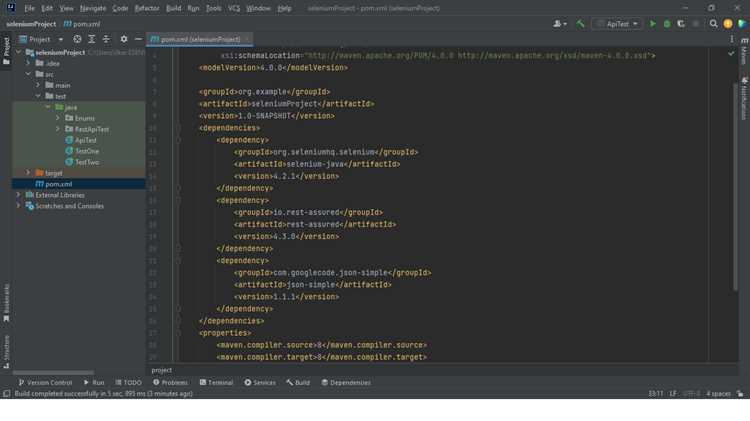The width and height of the screenshot is (750, 421).
Task: Hide the Project tool window with minus icon
Action: 138,39
